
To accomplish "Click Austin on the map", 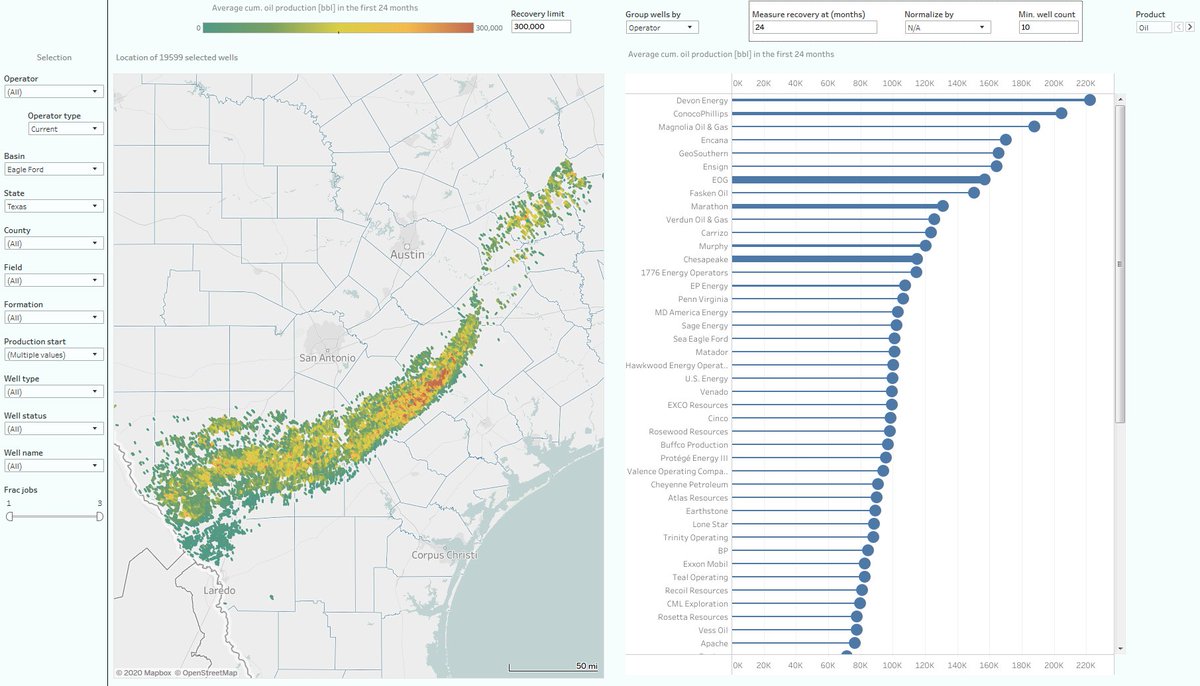I will coord(408,254).
